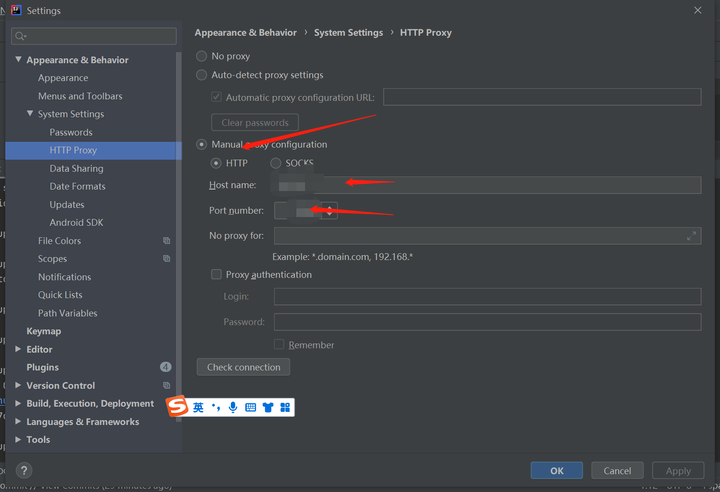Screen dimensions: 720x492
Task: Open the Updates settings page
Action: coord(67,205)
